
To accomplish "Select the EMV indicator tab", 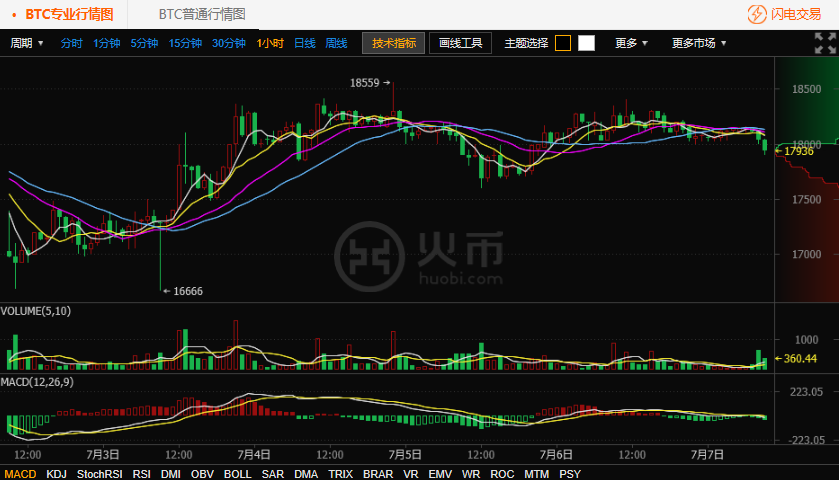I will coord(440,474).
